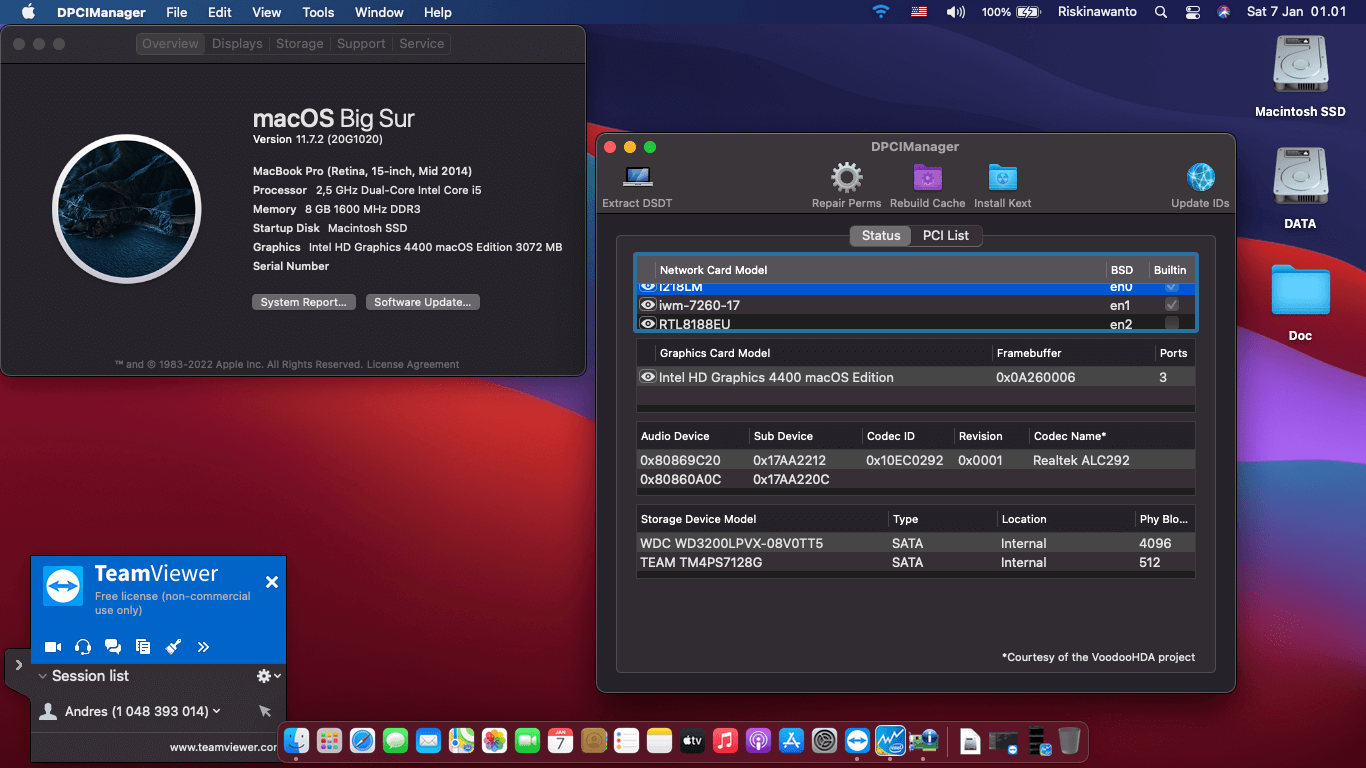Select the Status tab in DPCIManager
Screen dimensions: 1366x768
[x=881, y=236]
